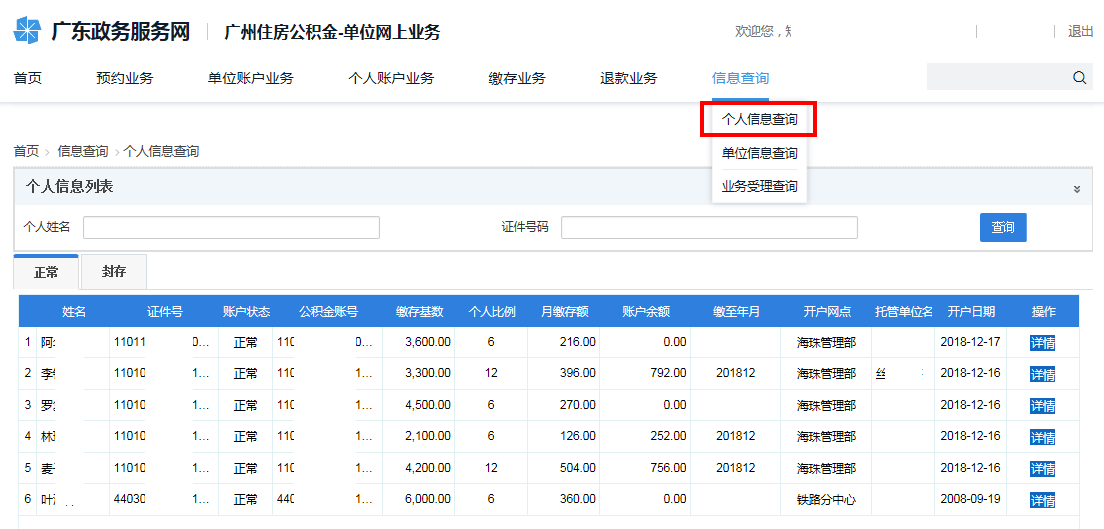This screenshot has width=1104, height=529.
Task: Click the 2008-09-19 date cell
Action: click(x=970, y=499)
